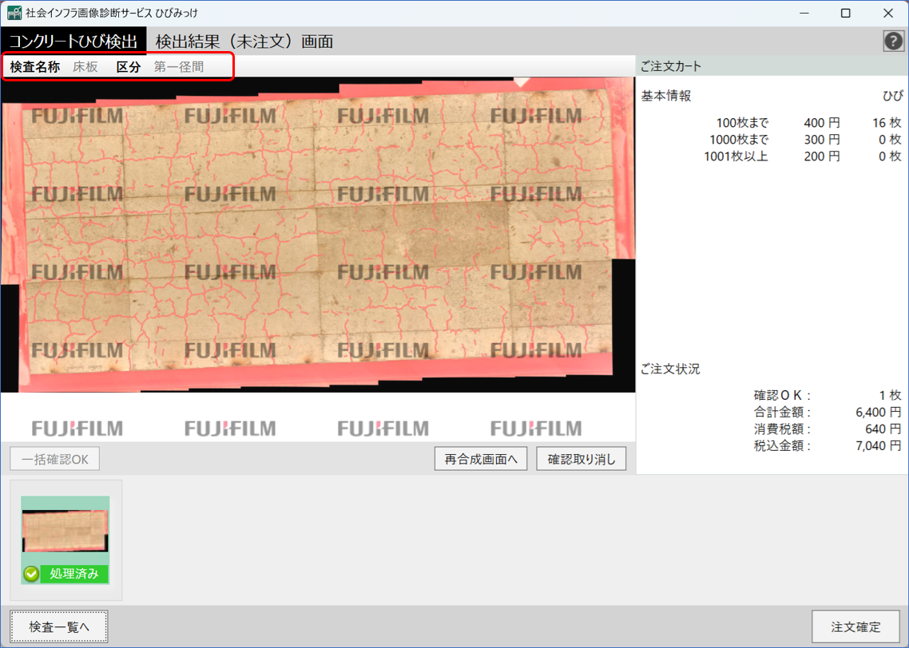Click the ご注文状況 heading
The width and height of the screenshot is (909, 648).
click(670, 369)
